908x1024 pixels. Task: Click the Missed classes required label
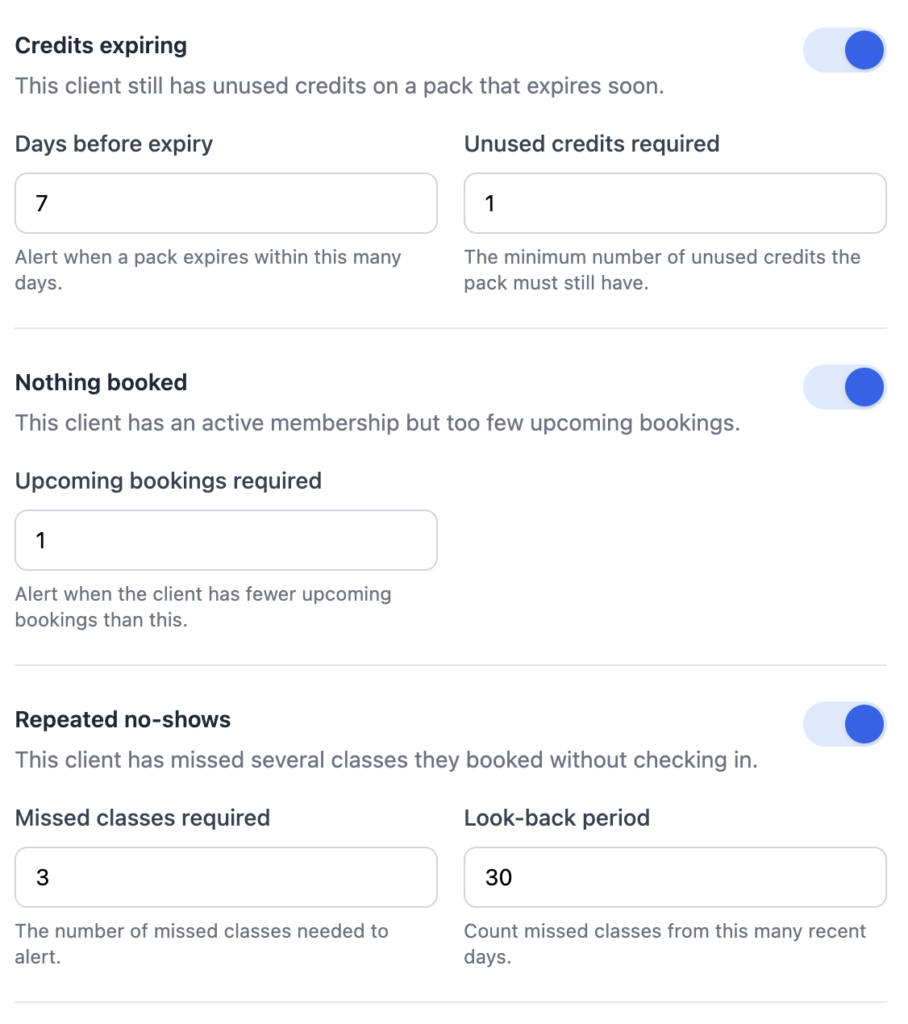tap(142, 818)
